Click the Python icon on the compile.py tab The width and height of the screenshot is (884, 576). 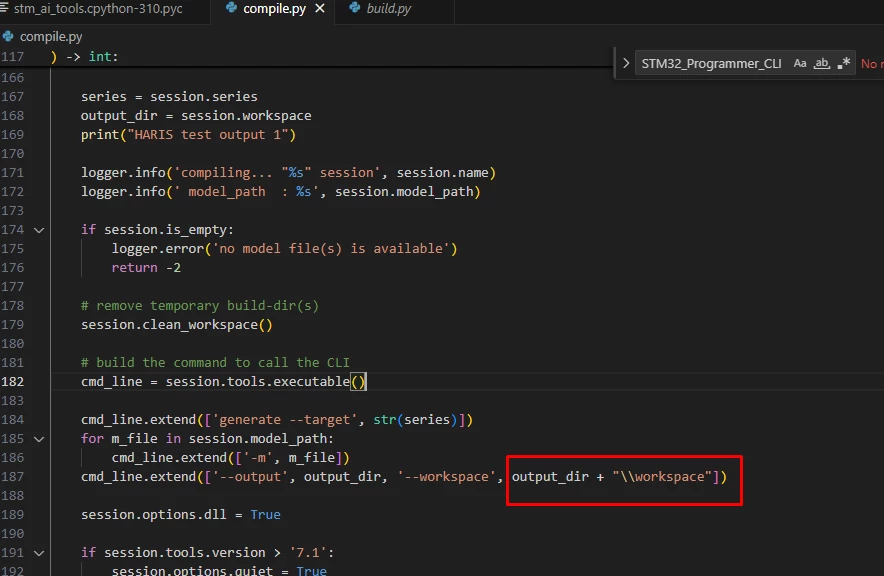pos(231,8)
